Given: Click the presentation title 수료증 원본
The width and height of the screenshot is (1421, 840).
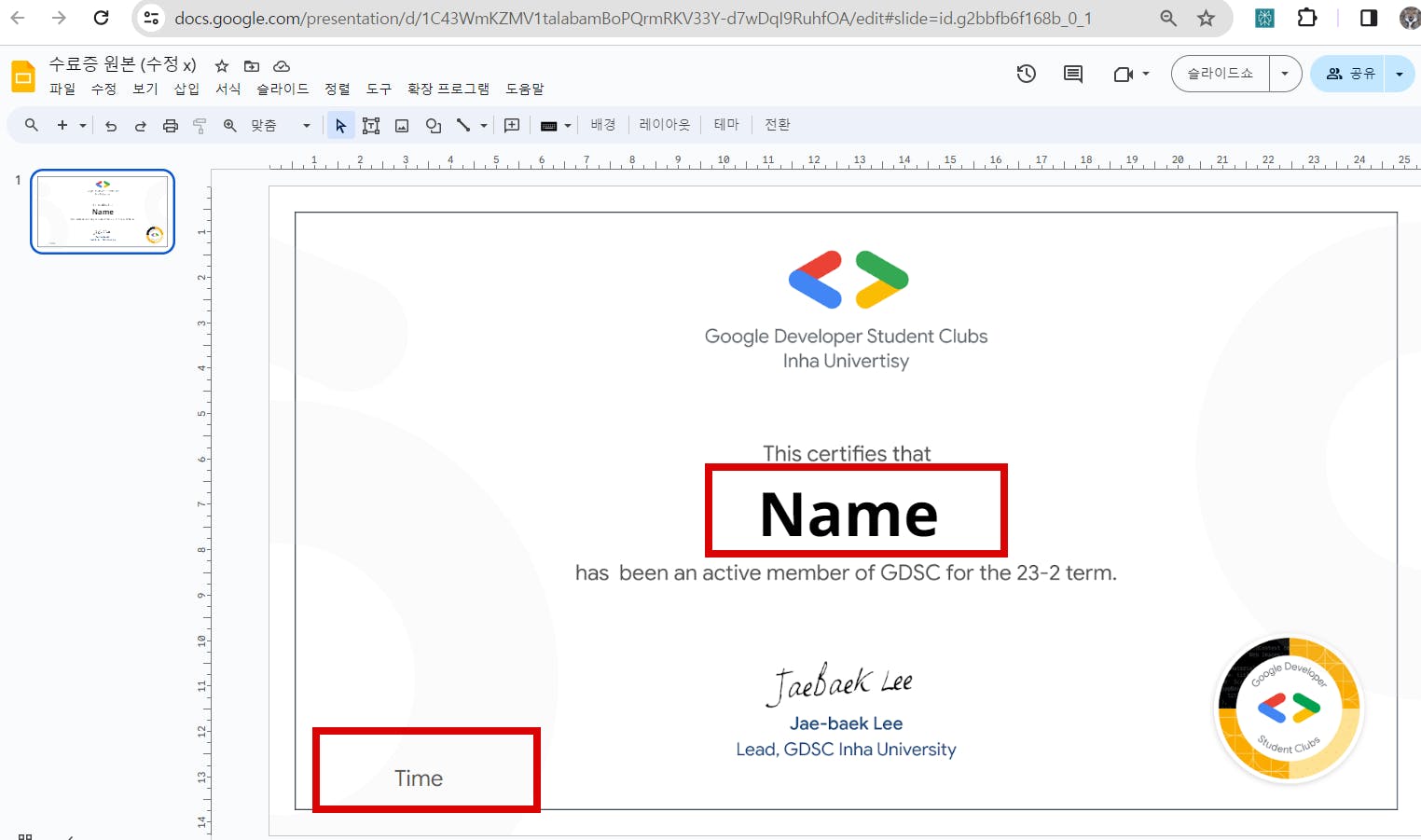Looking at the screenshot, I should click(x=123, y=64).
